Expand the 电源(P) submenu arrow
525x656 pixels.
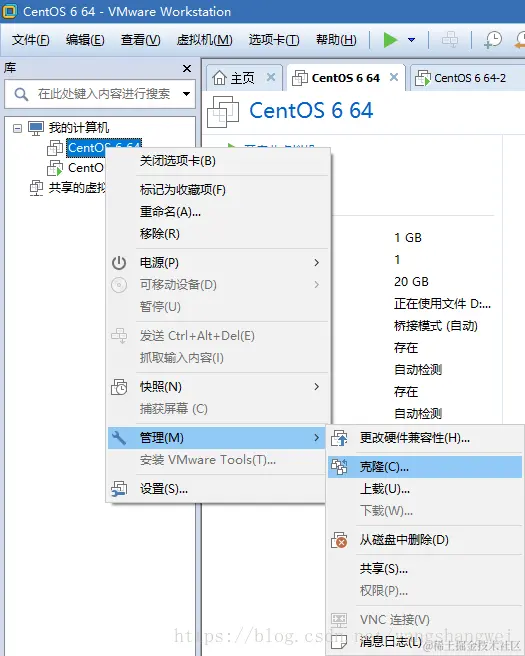pyautogui.click(x=317, y=263)
